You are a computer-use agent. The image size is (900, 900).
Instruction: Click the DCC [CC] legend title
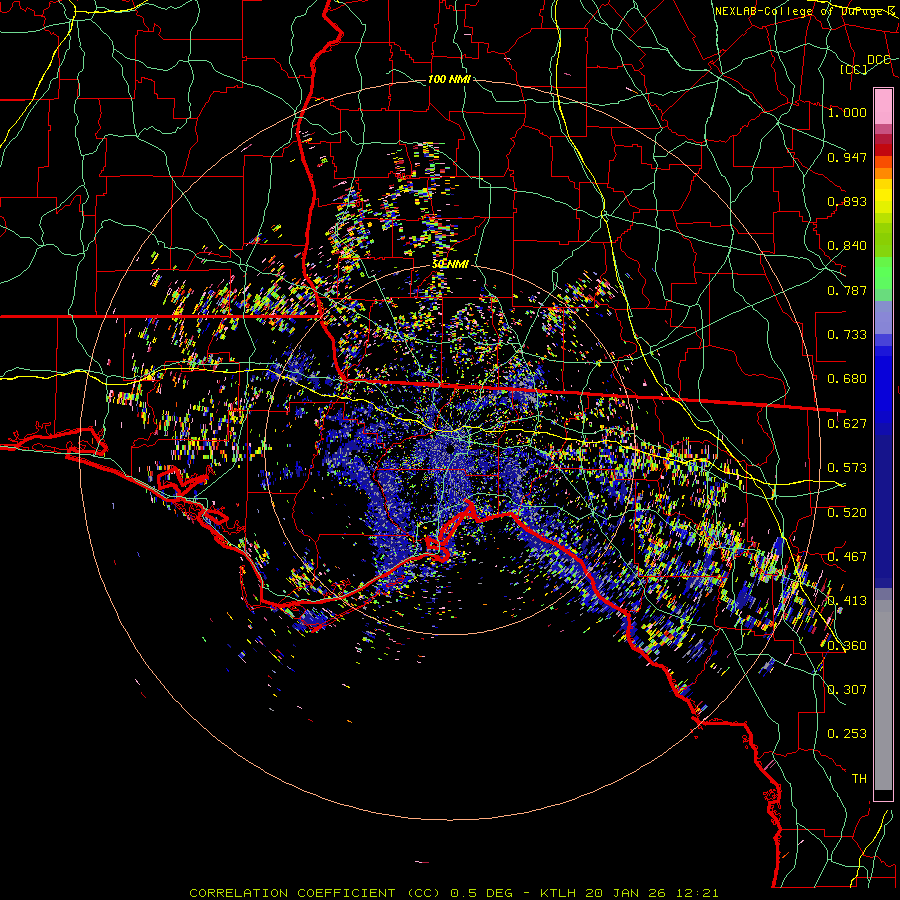865,64
